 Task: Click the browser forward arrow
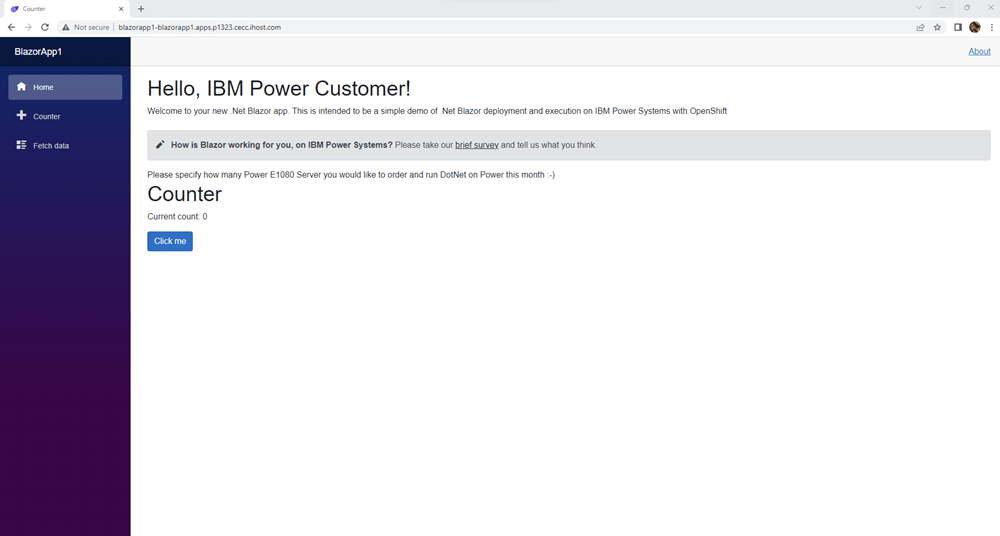[x=28, y=27]
